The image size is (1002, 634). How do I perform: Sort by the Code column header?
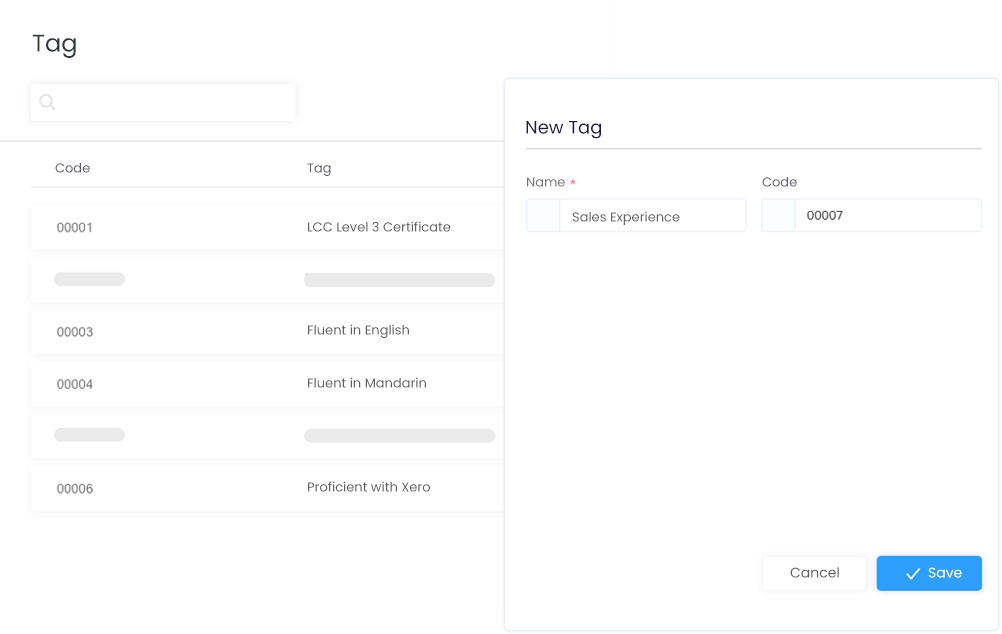click(x=72, y=168)
